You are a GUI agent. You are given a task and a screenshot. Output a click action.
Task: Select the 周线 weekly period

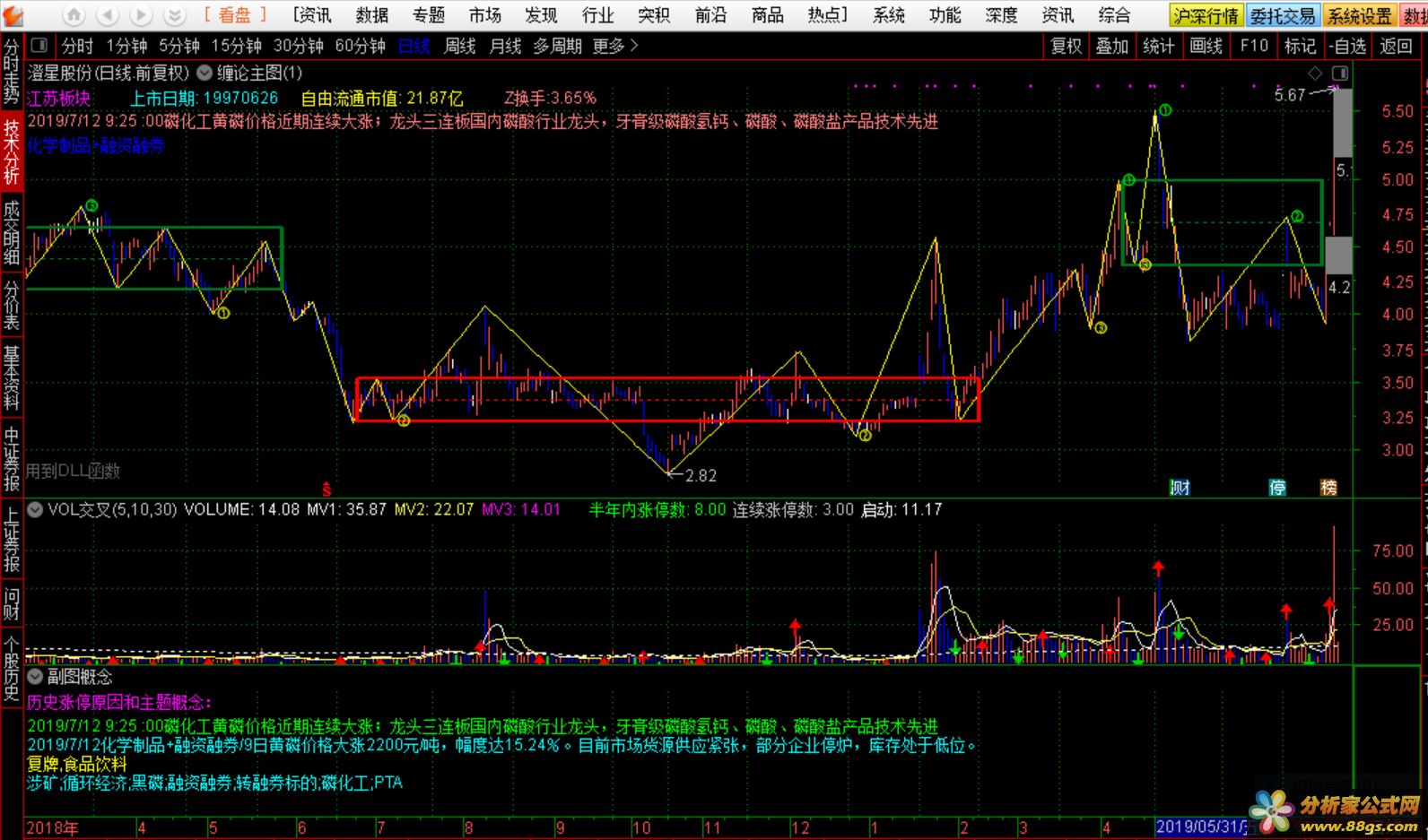tap(459, 46)
